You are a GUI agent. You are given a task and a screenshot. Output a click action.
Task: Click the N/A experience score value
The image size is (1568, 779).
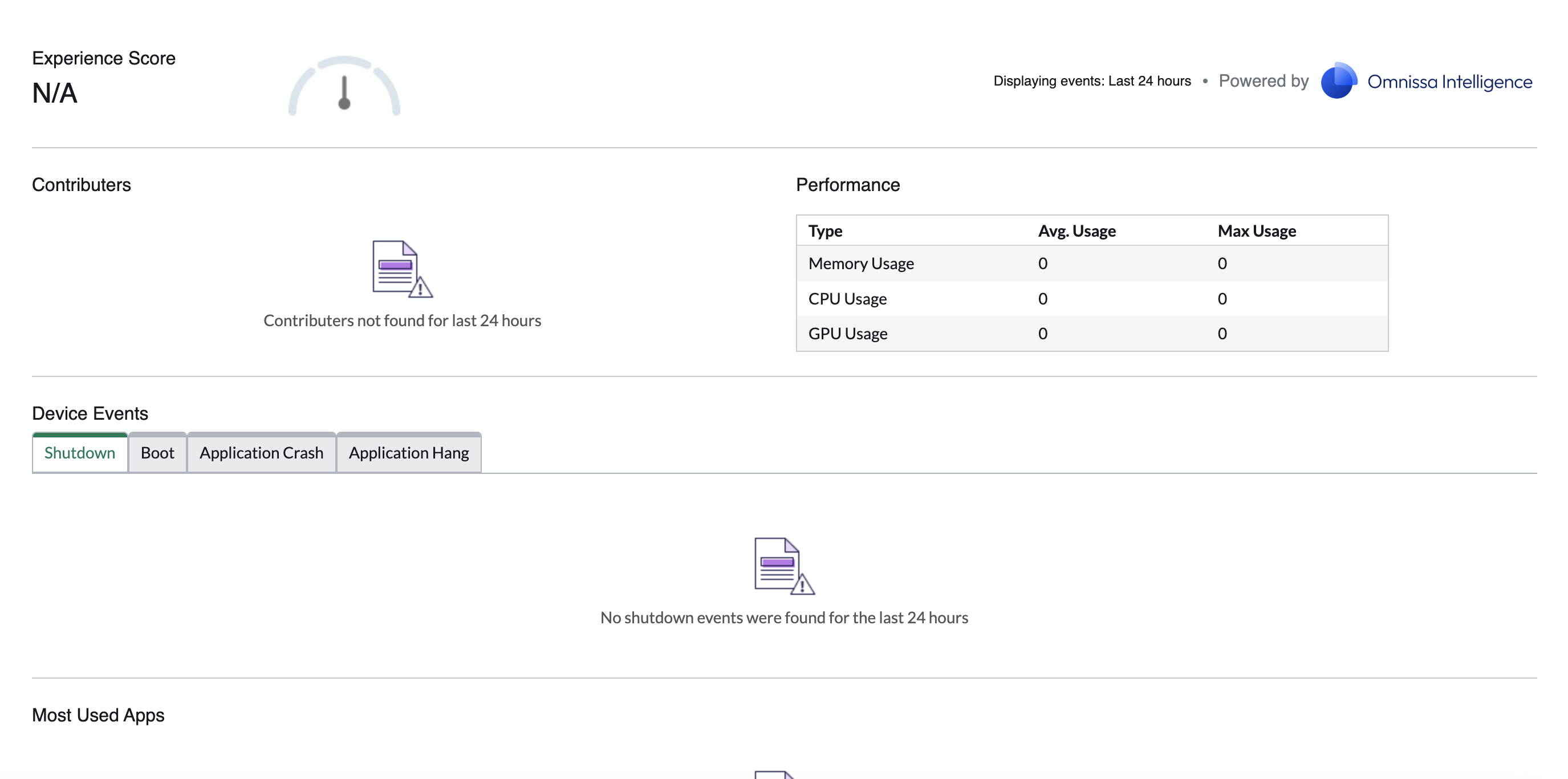55,94
